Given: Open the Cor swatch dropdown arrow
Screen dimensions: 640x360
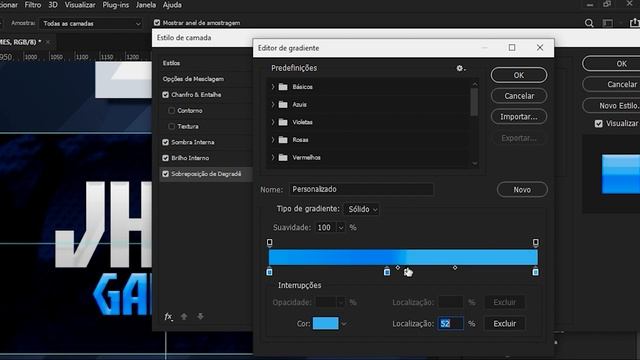Looking at the screenshot, I should click(344, 324).
